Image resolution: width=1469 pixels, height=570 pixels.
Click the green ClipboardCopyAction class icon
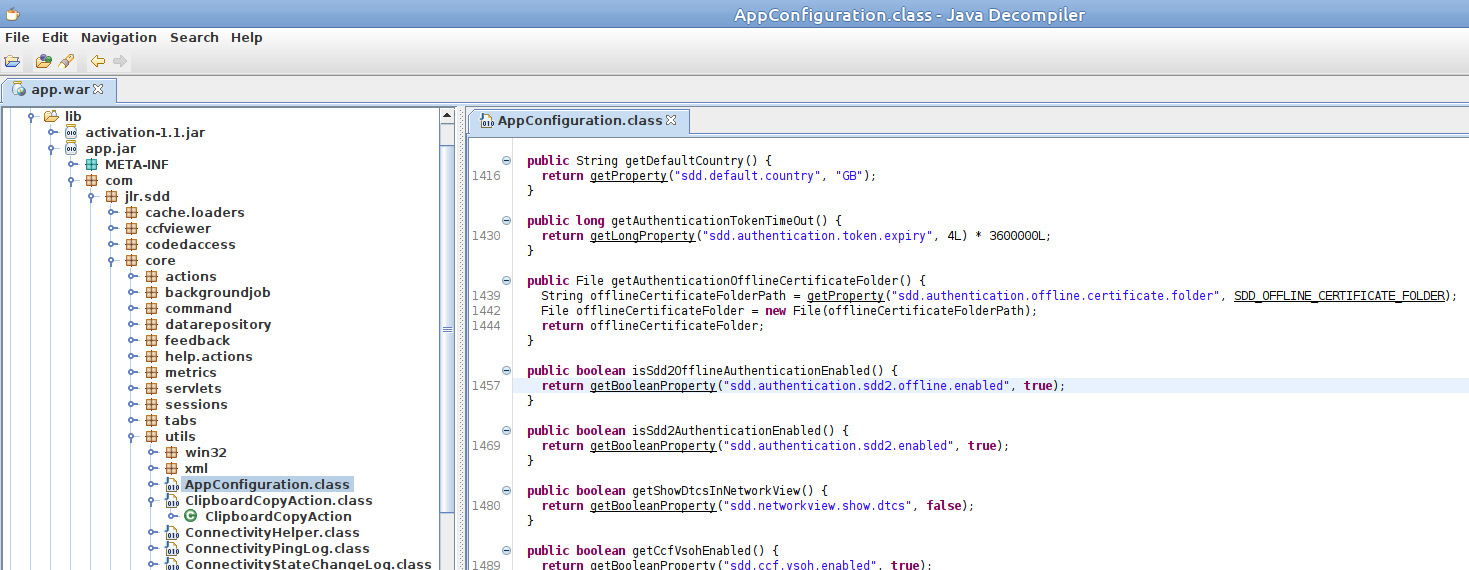(x=191, y=516)
